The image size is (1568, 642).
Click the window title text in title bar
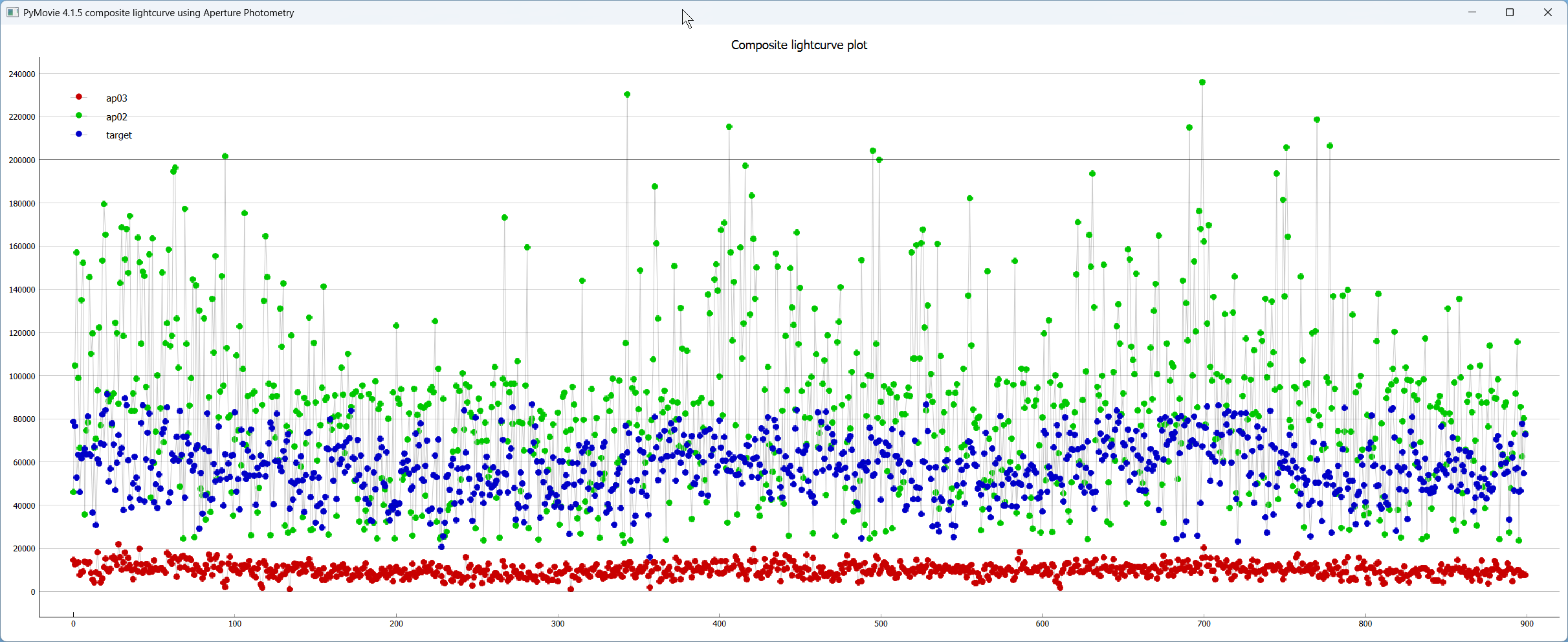point(159,13)
